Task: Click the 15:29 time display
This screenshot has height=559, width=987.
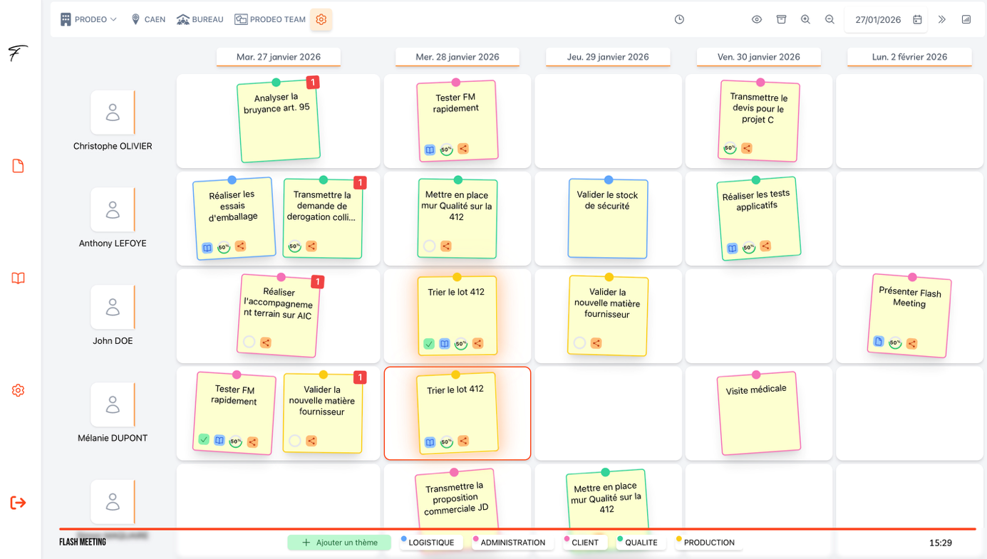Action: tap(940, 543)
